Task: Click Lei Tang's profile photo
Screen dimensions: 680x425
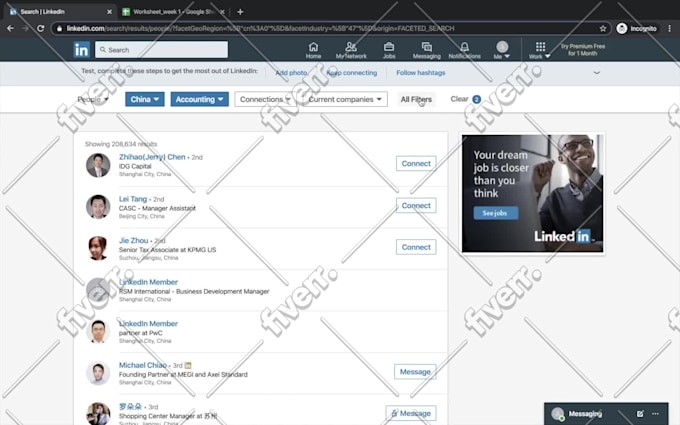Action: point(98,207)
